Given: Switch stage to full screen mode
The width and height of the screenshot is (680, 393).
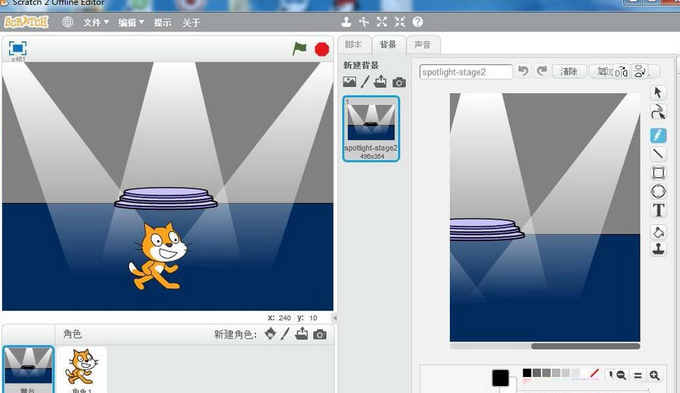Looking at the screenshot, I should [x=18, y=48].
